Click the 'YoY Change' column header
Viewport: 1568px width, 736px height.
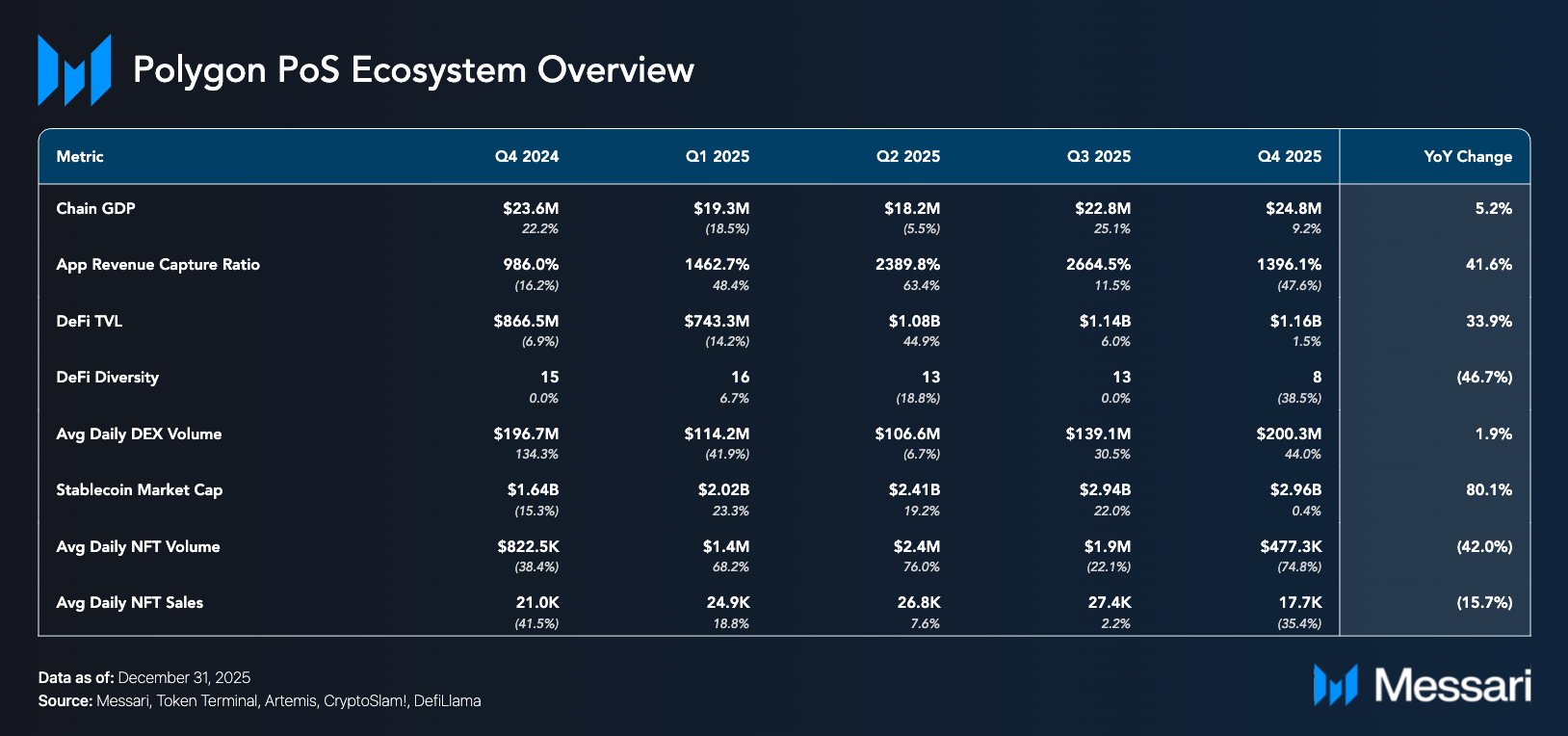coord(1468,156)
